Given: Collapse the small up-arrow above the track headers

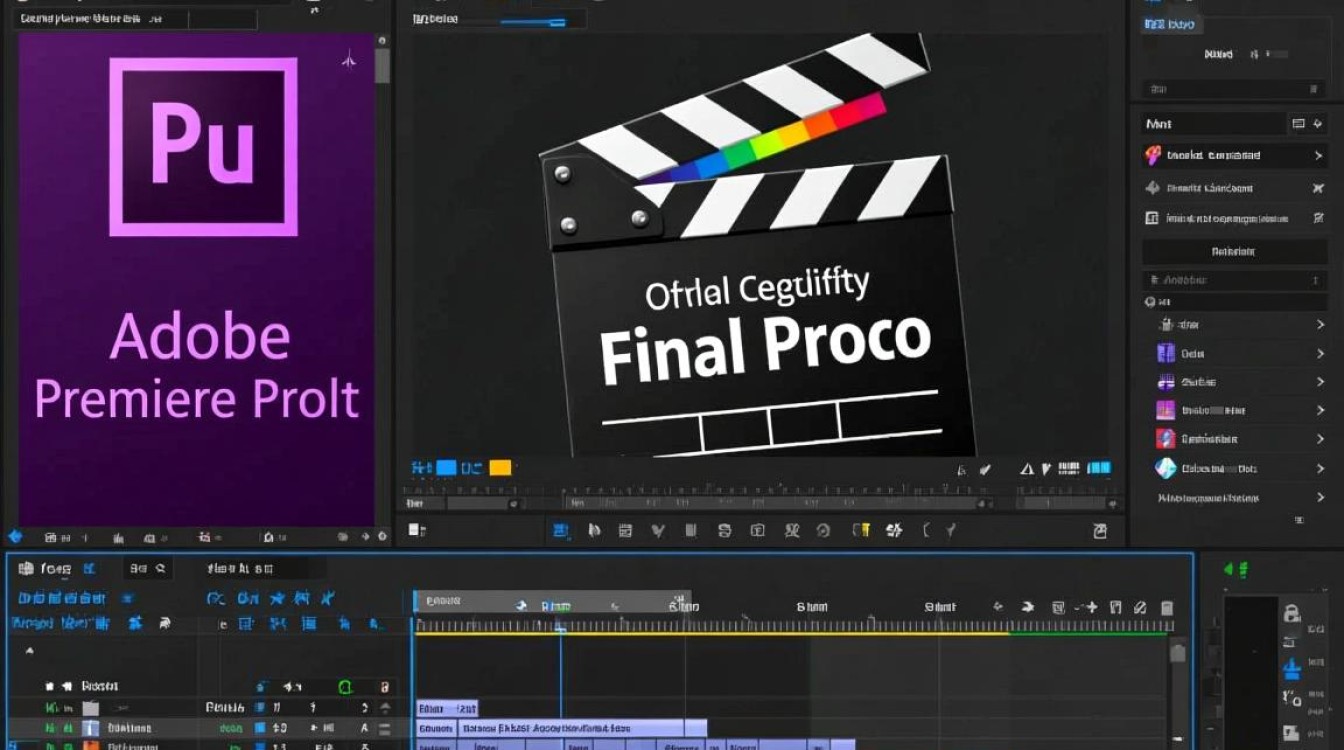Looking at the screenshot, I should tap(29, 651).
